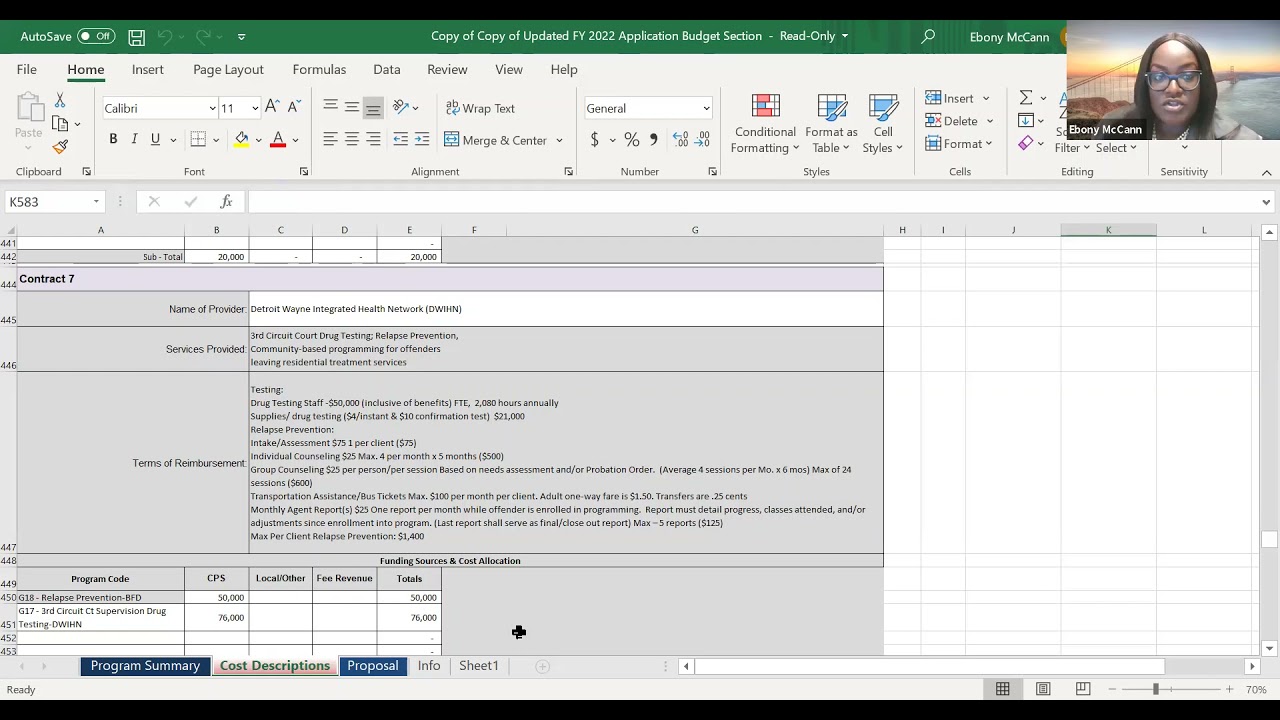
Task: Expand the Calibri font name dropdown
Action: (212, 108)
